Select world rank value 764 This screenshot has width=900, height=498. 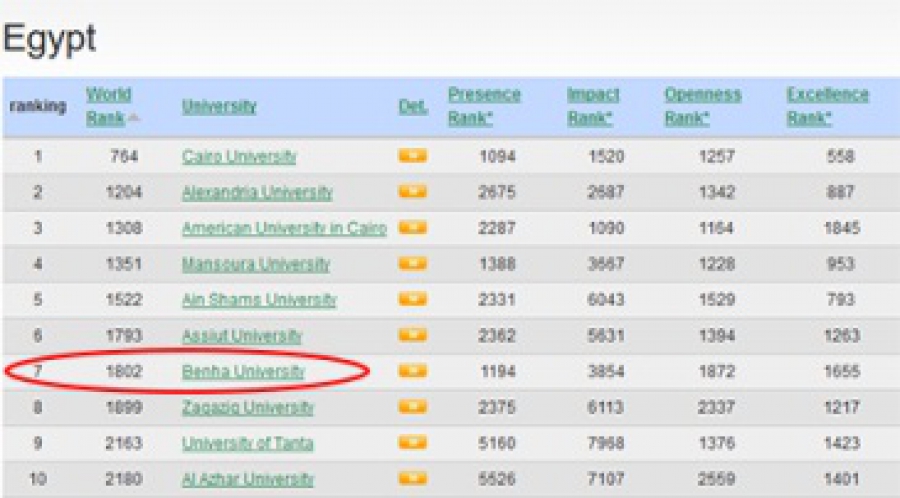pyautogui.click(x=124, y=156)
